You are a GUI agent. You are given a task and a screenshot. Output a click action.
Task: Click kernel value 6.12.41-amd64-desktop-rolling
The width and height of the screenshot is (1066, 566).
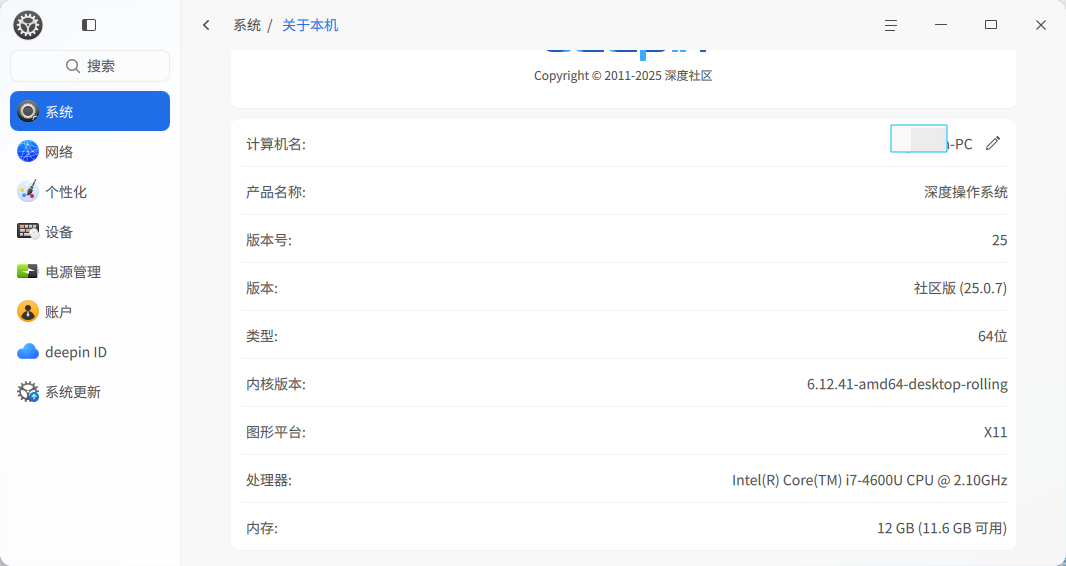point(907,385)
